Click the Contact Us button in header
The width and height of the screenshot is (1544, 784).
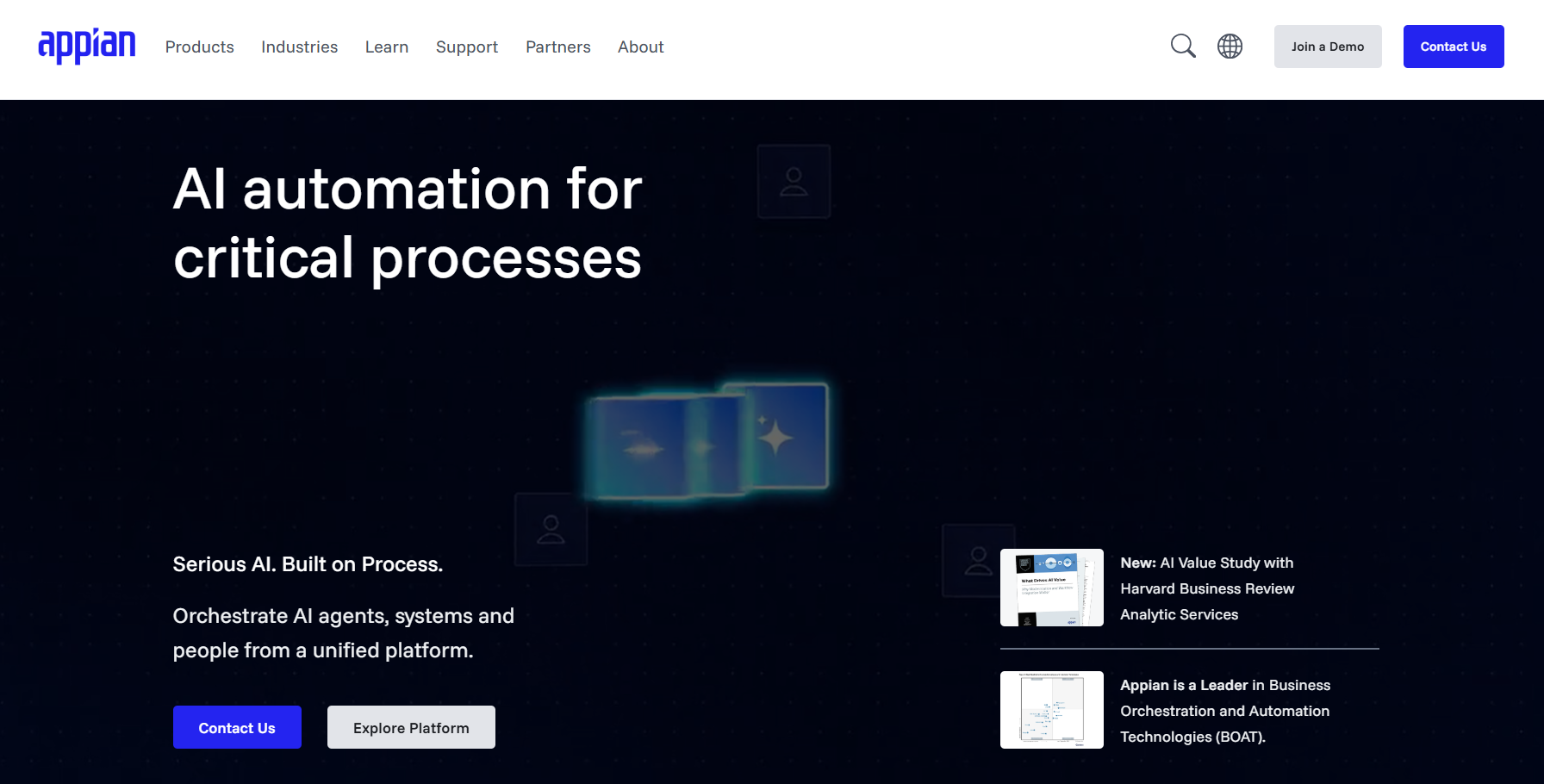tap(1454, 47)
